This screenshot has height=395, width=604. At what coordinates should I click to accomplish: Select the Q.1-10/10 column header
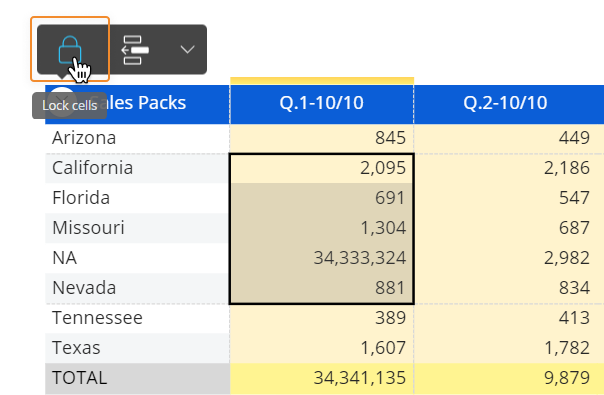[322, 103]
